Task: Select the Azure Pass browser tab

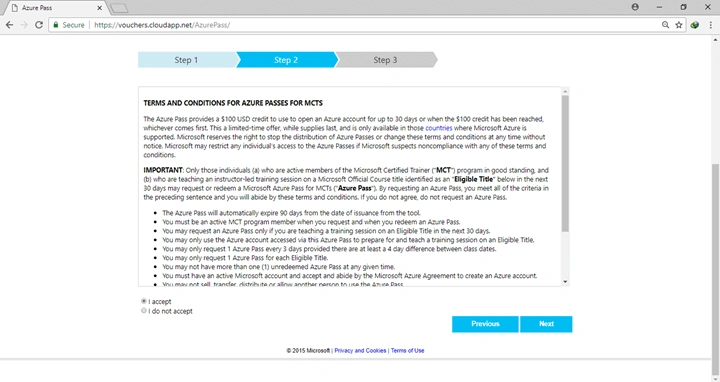Action: point(55,8)
